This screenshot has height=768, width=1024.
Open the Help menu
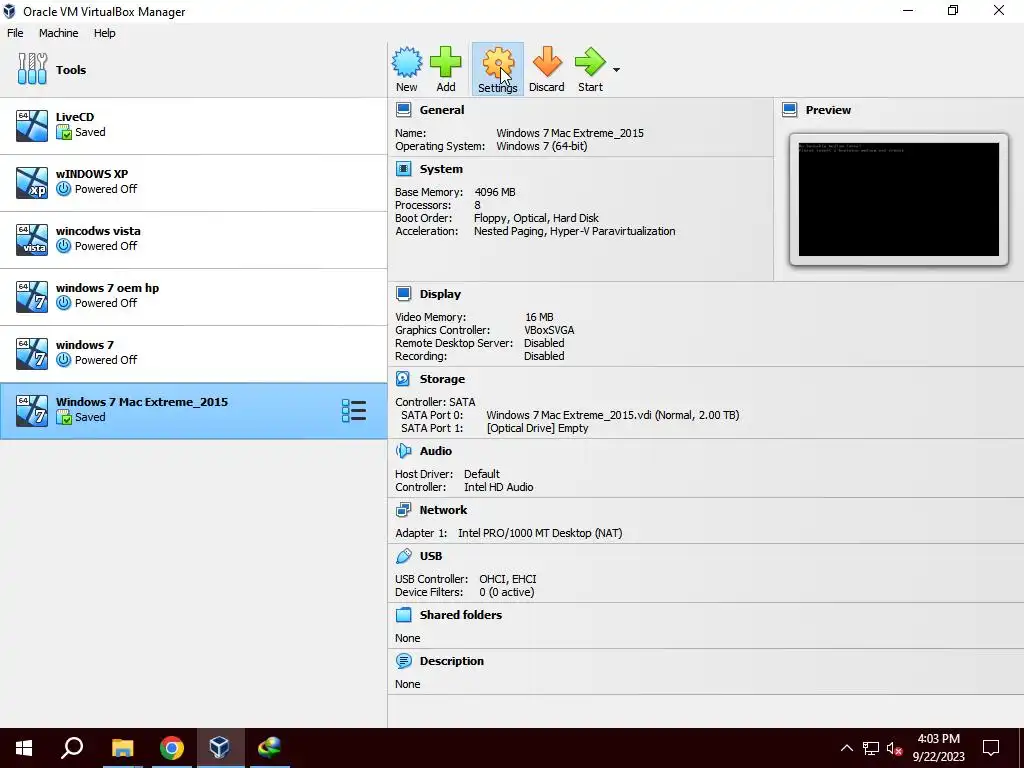pos(104,33)
